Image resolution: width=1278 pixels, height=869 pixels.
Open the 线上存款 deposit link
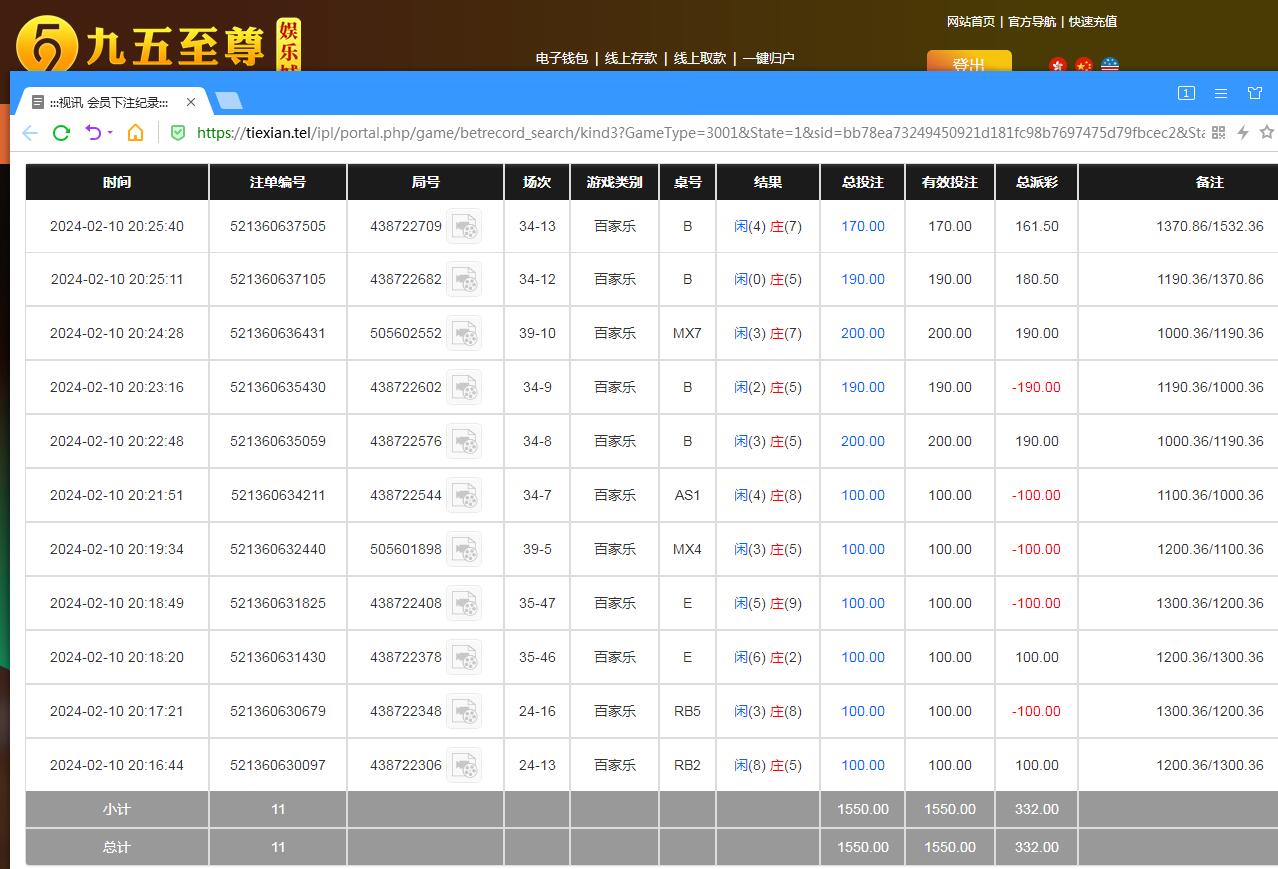tap(631, 58)
